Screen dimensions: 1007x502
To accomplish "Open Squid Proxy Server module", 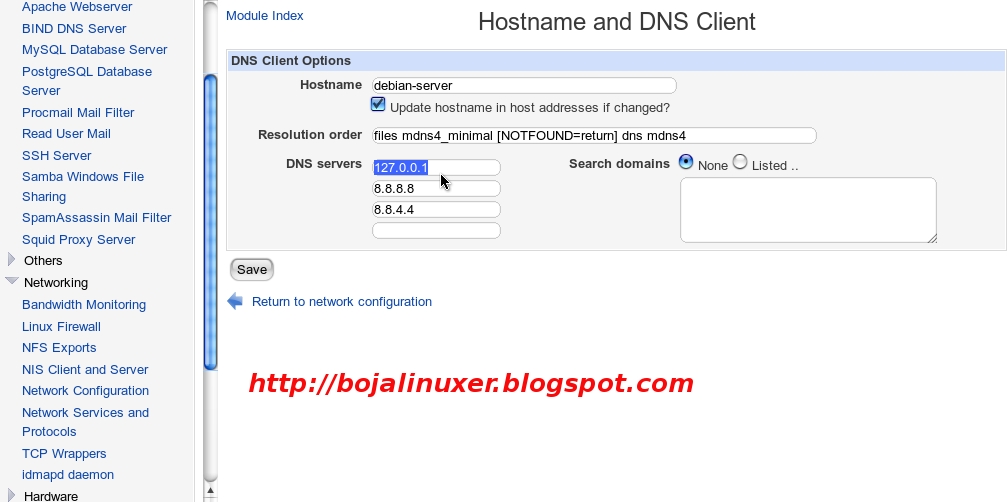I will [x=78, y=239].
